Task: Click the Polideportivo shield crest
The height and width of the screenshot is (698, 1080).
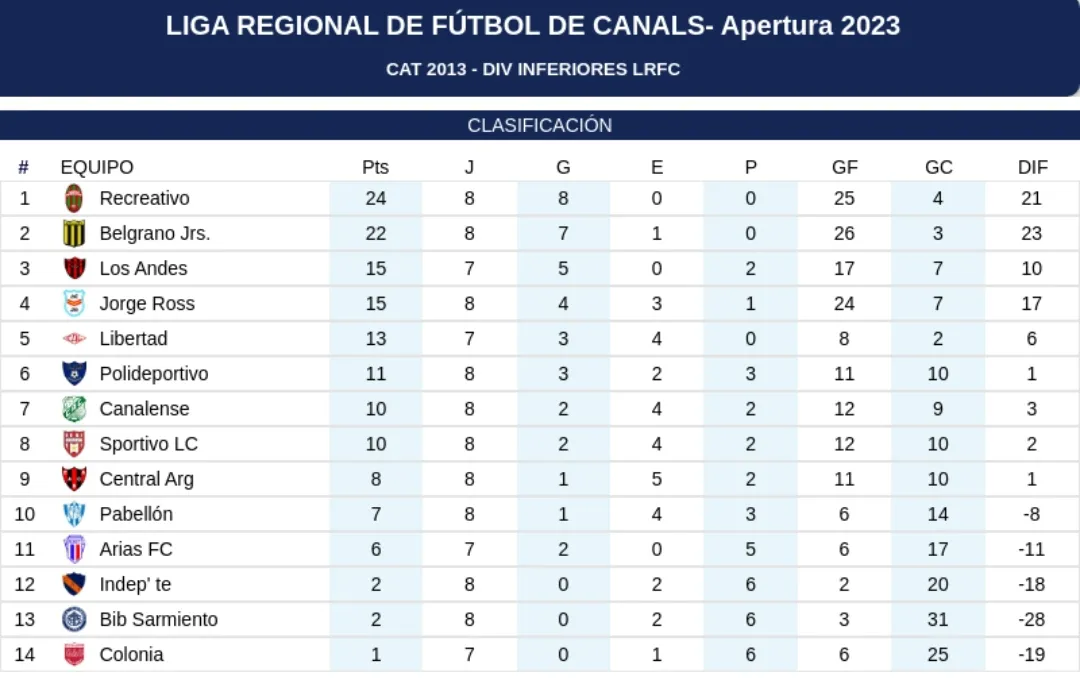Action: tap(74, 374)
